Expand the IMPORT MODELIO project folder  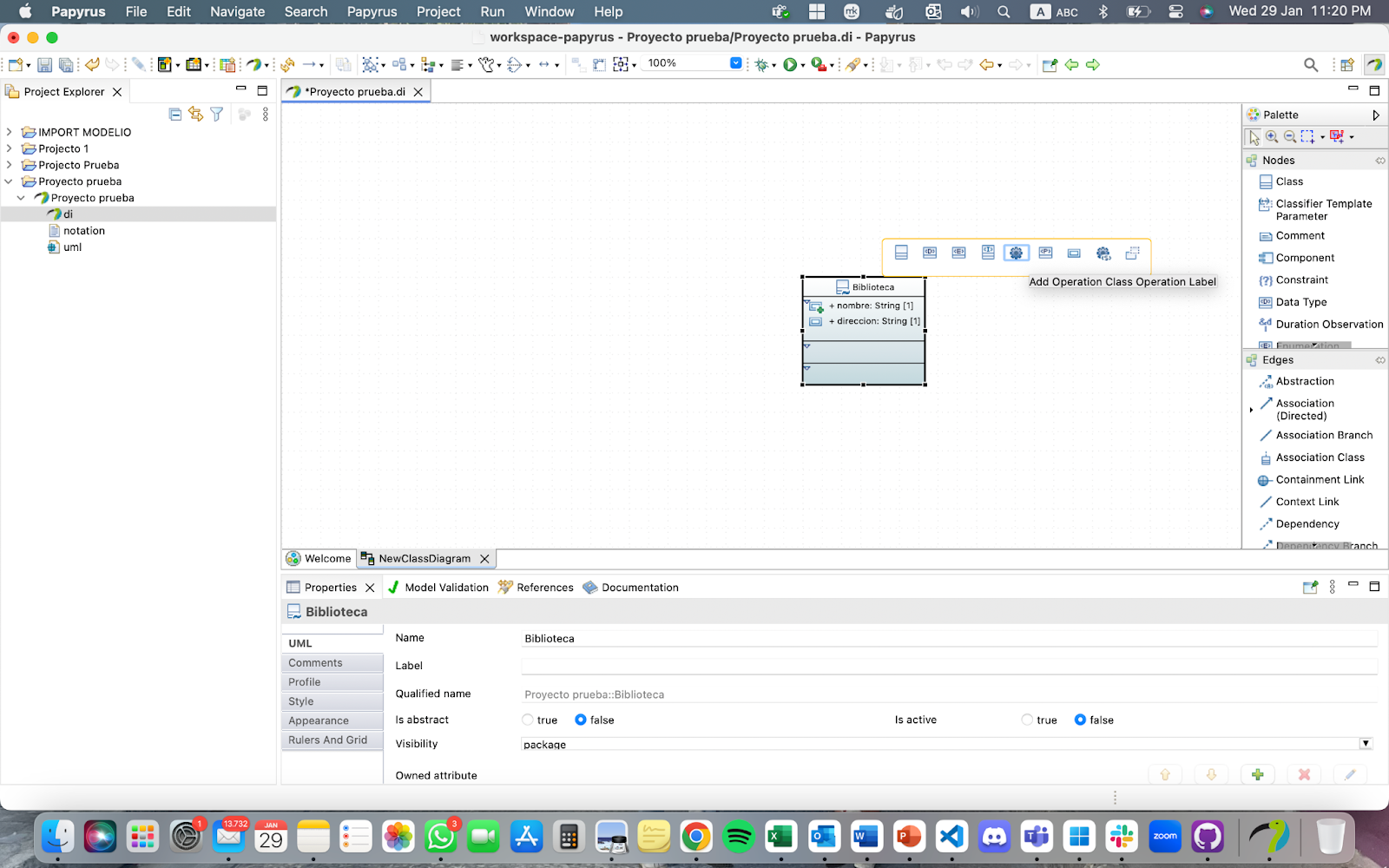pyautogui.click(x=10, y=132)
